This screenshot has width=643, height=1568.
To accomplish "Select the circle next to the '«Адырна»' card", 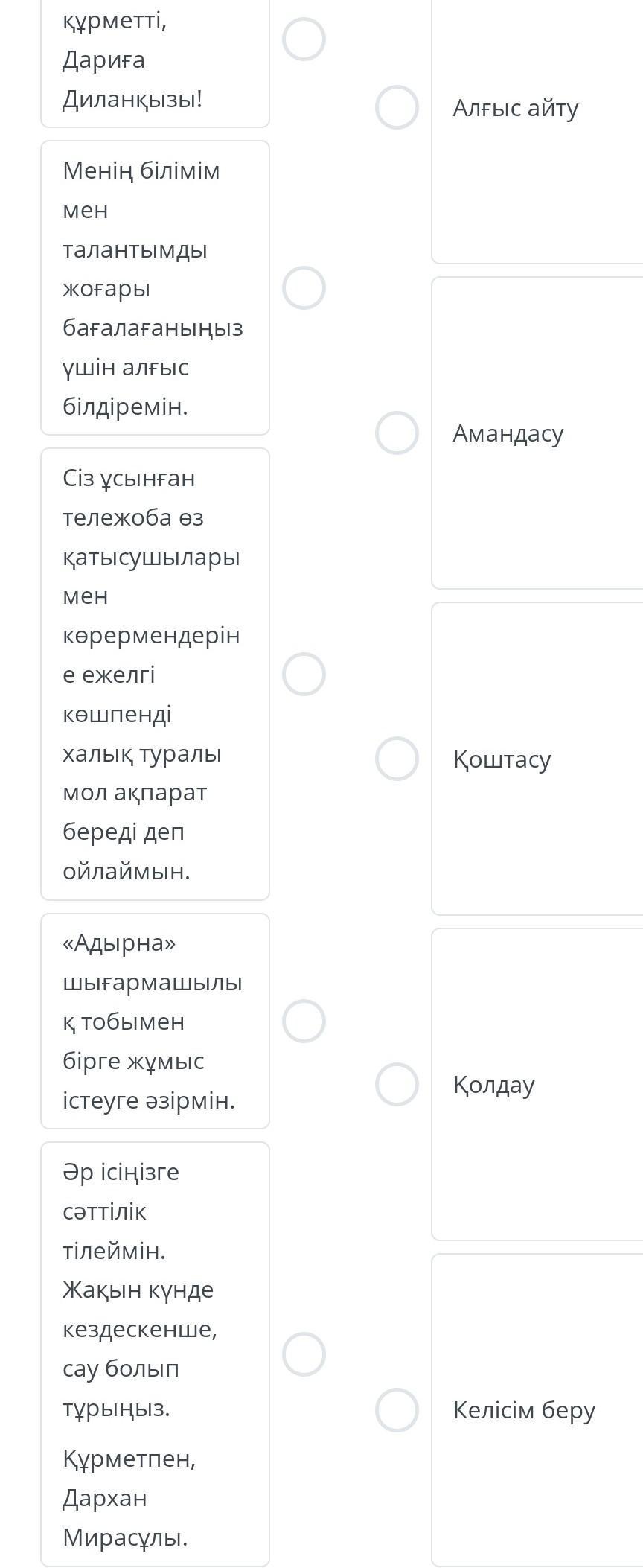I will point(304,1021).
